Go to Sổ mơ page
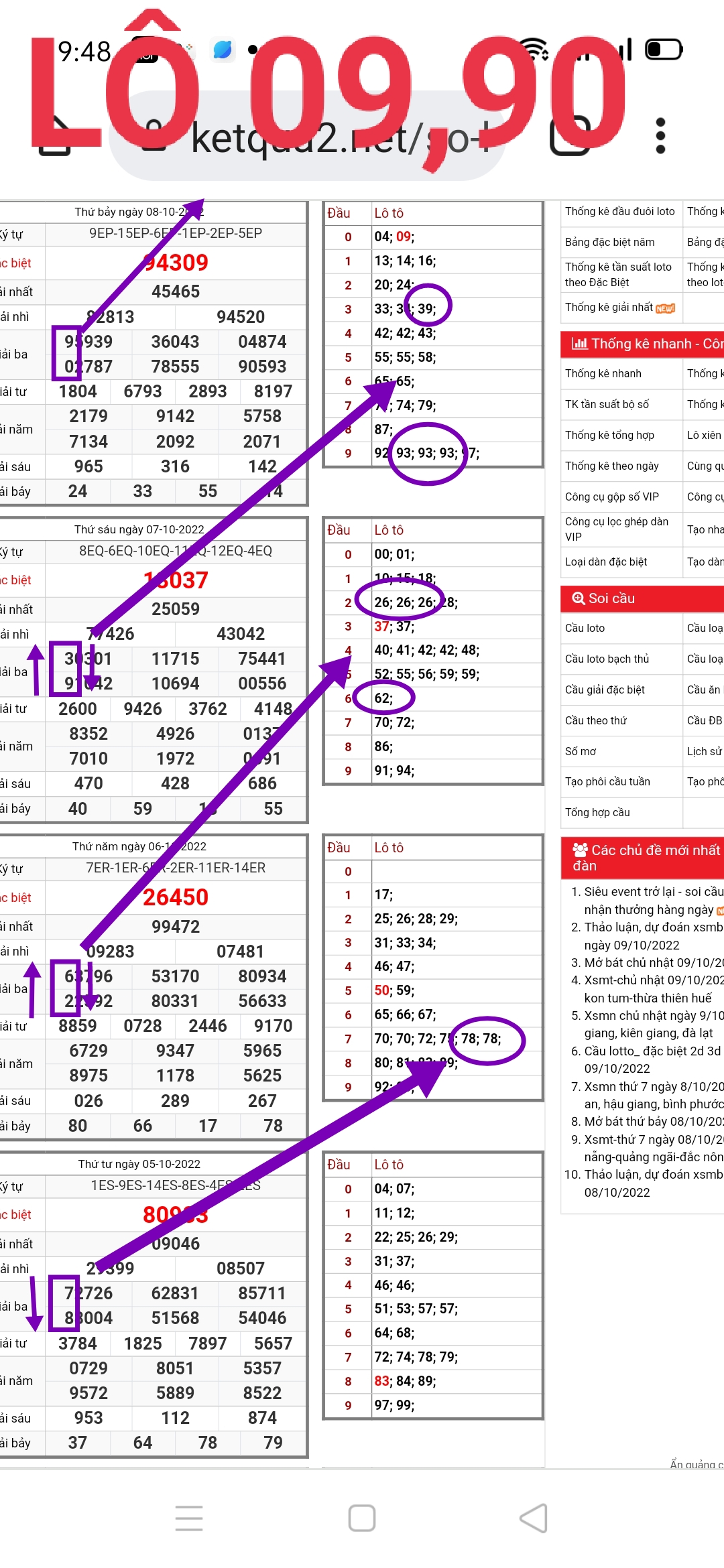Image resolution: width=724 pixels, height=1568 pixels. click(x=581, y=752)
